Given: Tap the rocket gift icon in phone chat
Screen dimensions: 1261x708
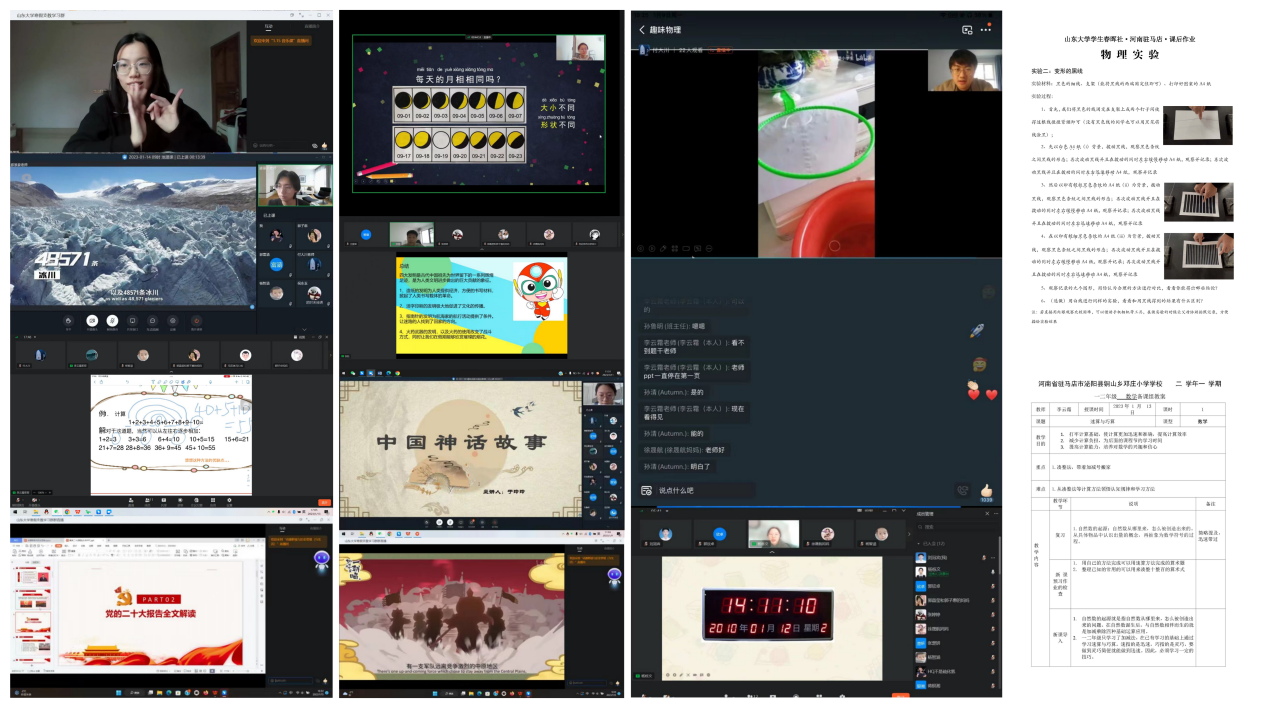Looking at the screenshot, I should click(978, 331).
